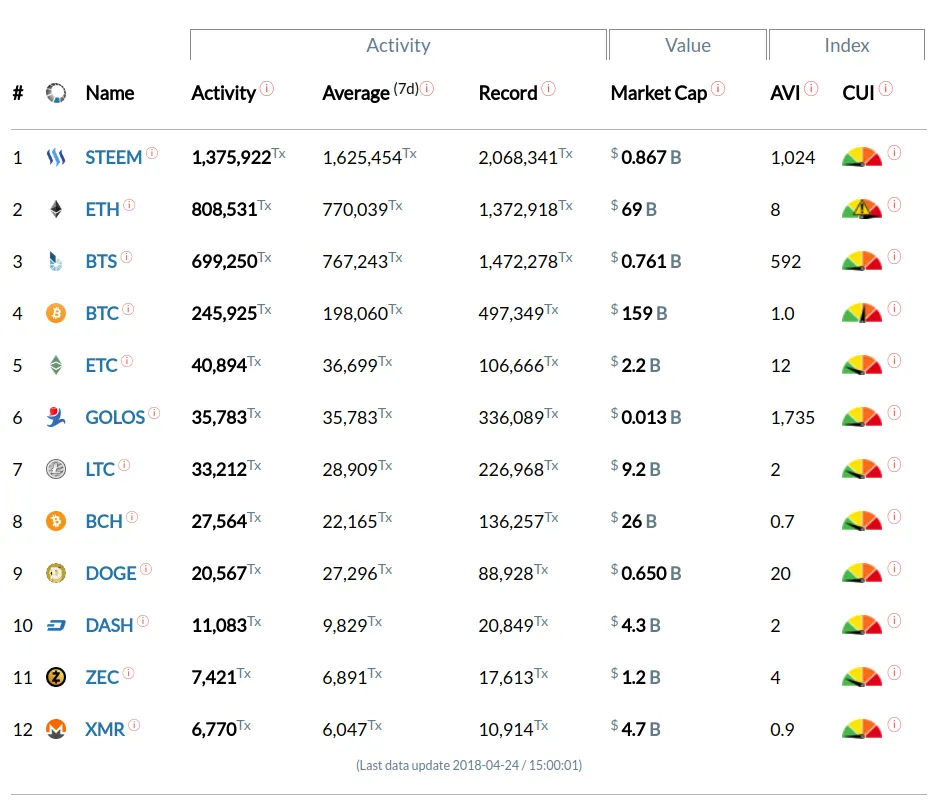Click the STEEM coin logo icon
943x809 pixels.
[x=56, y=158]
